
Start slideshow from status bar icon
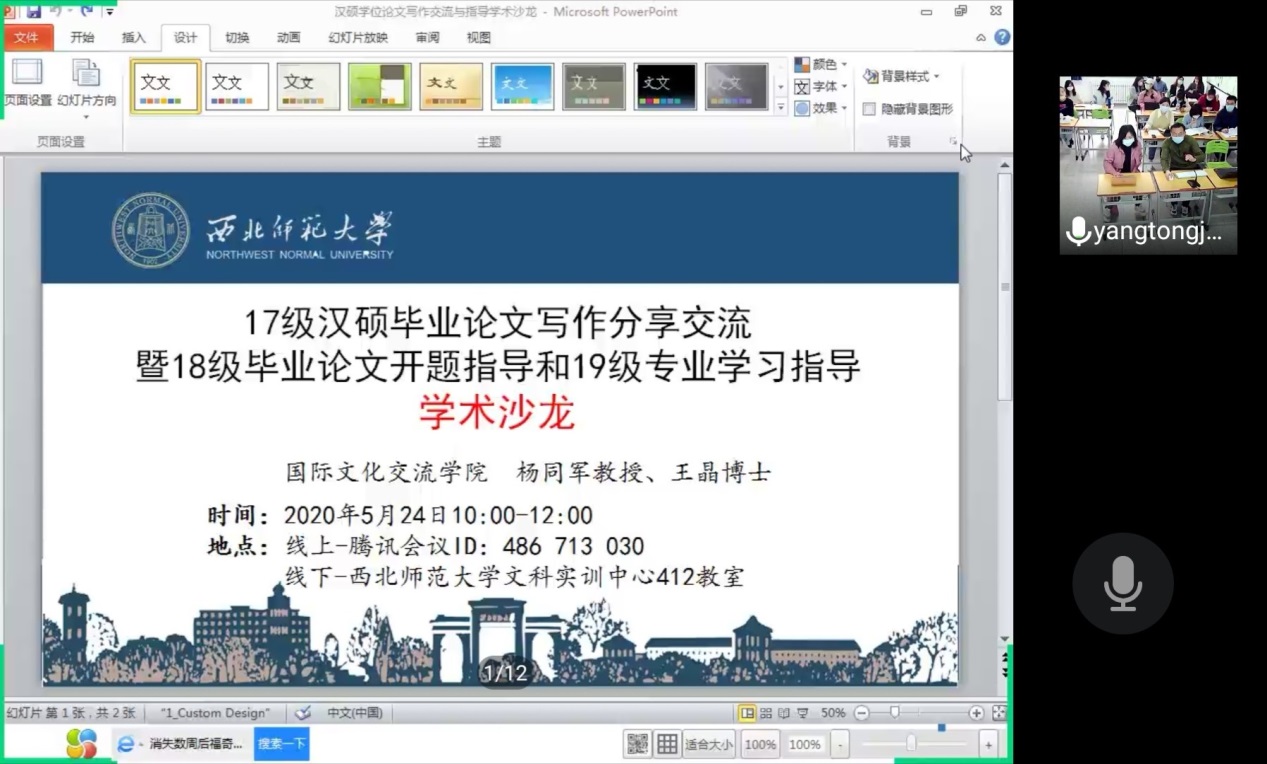click(x=803, y=713)
